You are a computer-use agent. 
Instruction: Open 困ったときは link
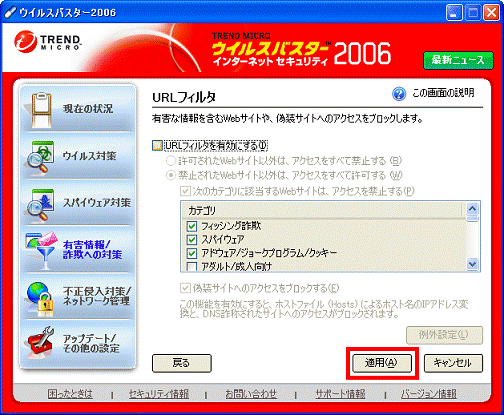(x=70, y=394)
